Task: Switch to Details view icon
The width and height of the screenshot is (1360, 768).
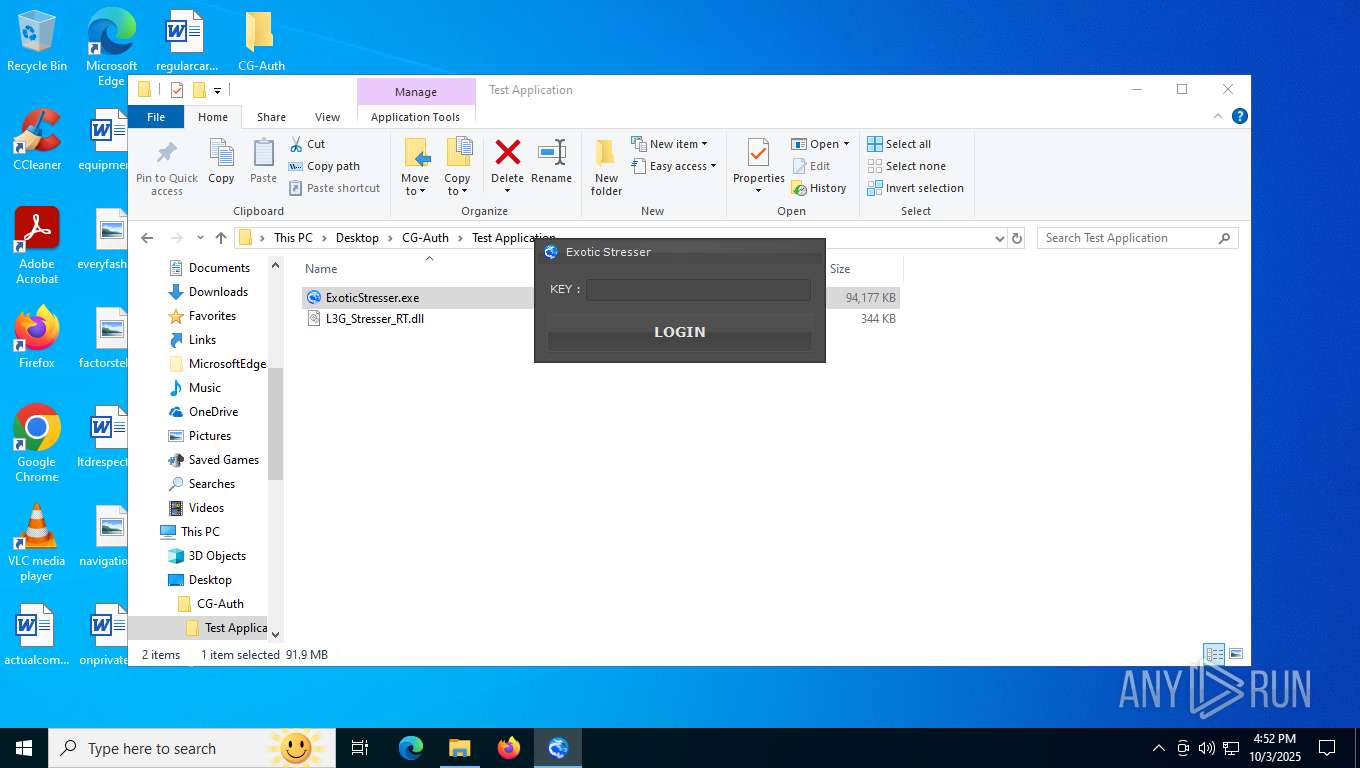Action: (1215, 654)
